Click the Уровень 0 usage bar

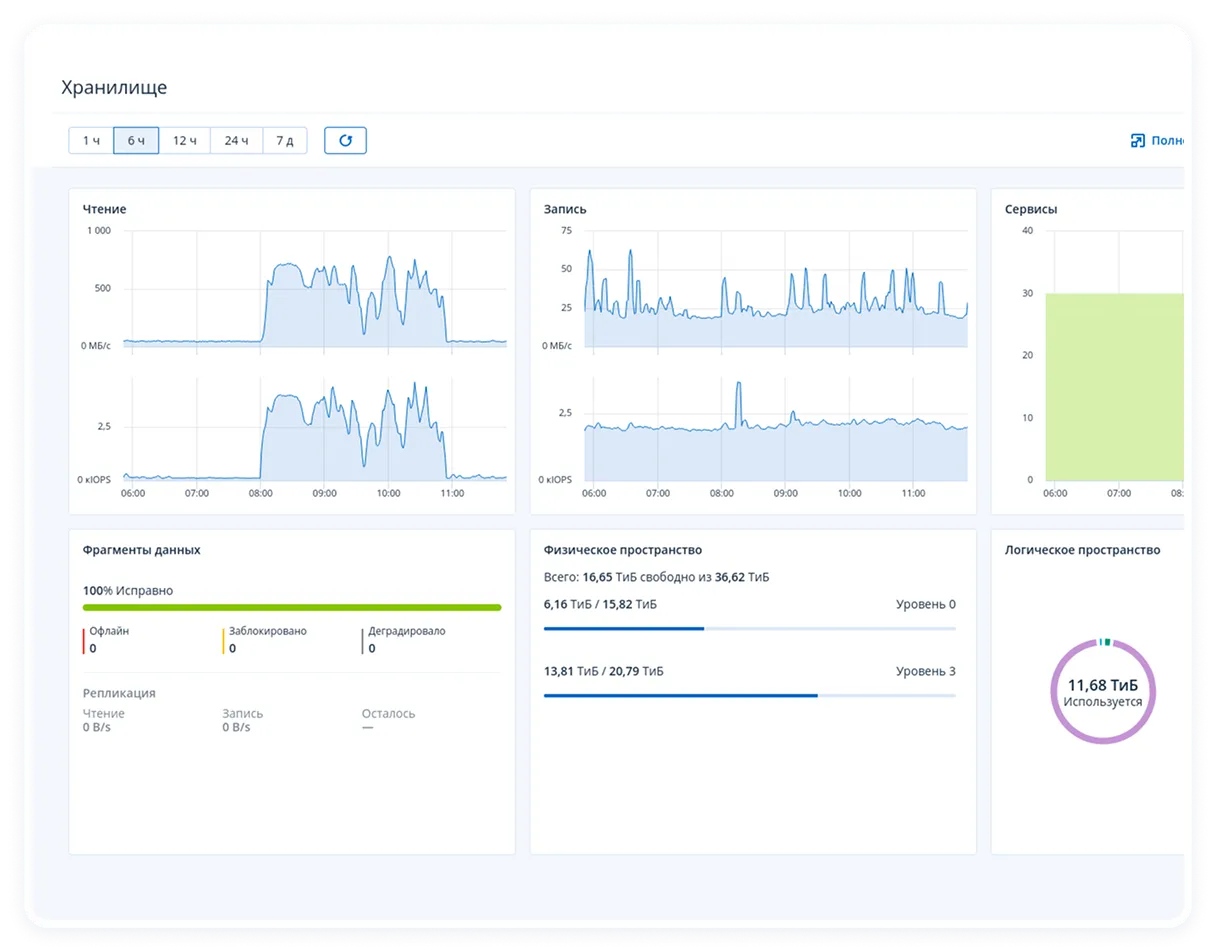pos(749,629)
